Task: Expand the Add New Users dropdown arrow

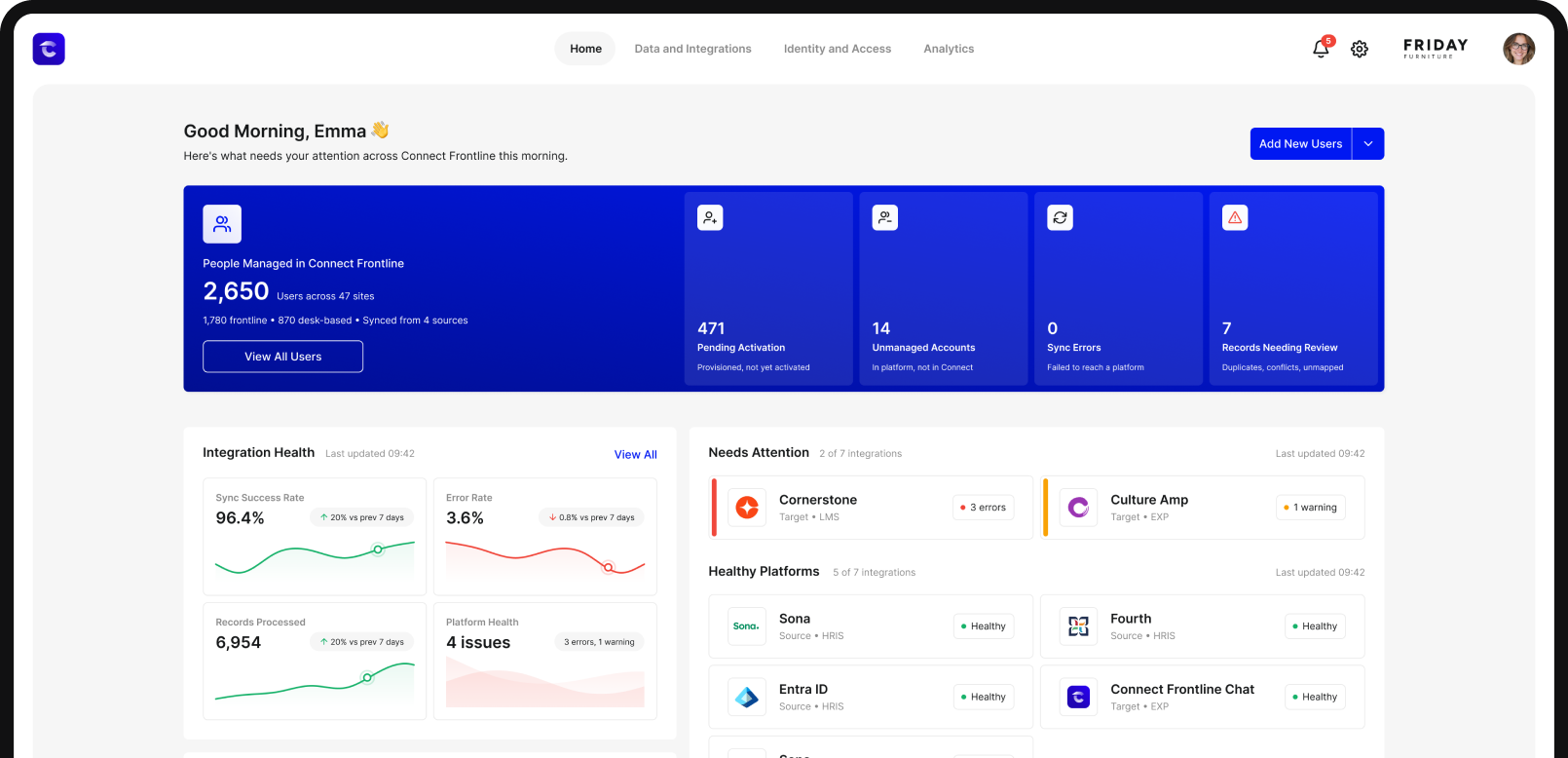Action: tap(1368, 143)
